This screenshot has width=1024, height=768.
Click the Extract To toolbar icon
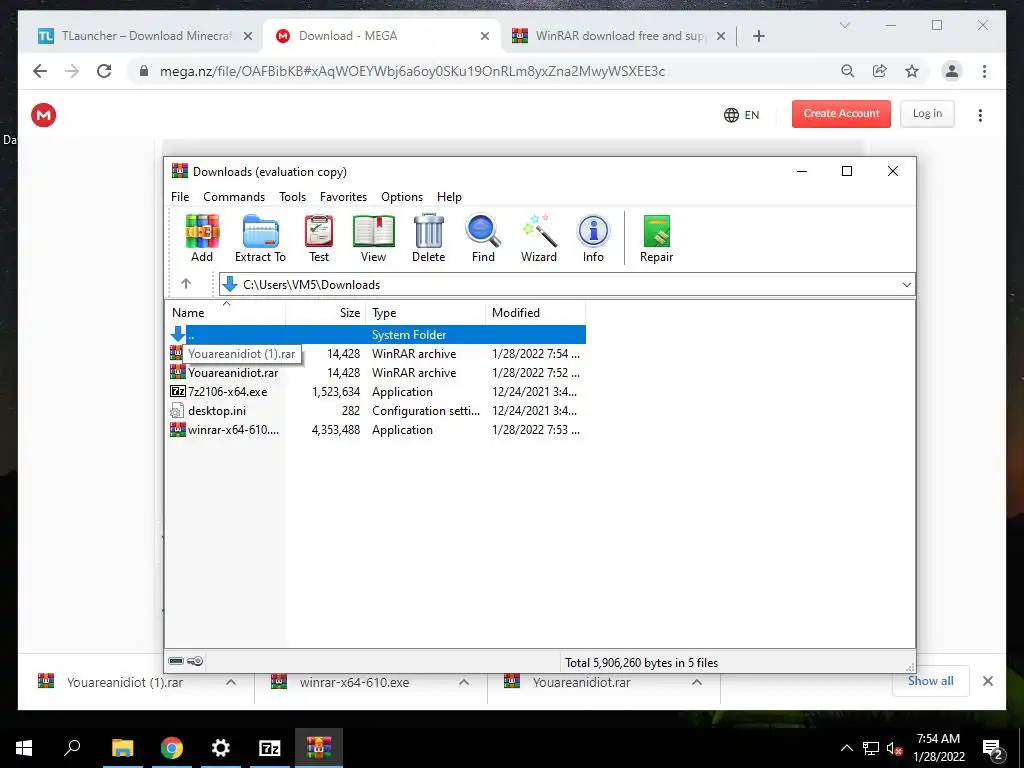[x=260, y=238]
